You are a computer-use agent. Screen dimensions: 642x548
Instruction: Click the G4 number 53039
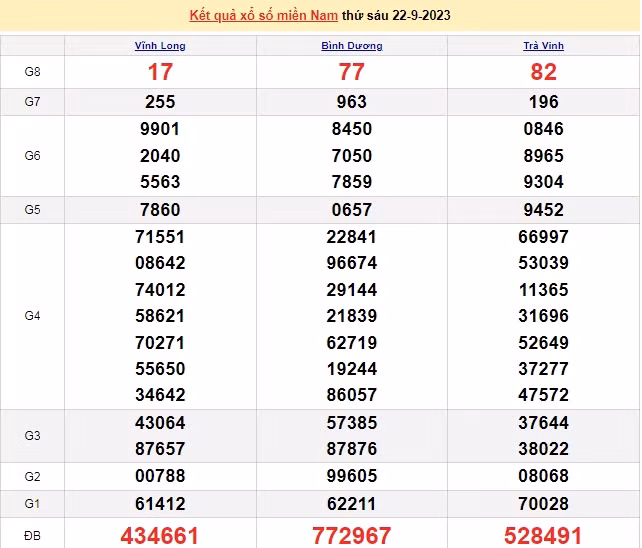(x=543, y=263)
